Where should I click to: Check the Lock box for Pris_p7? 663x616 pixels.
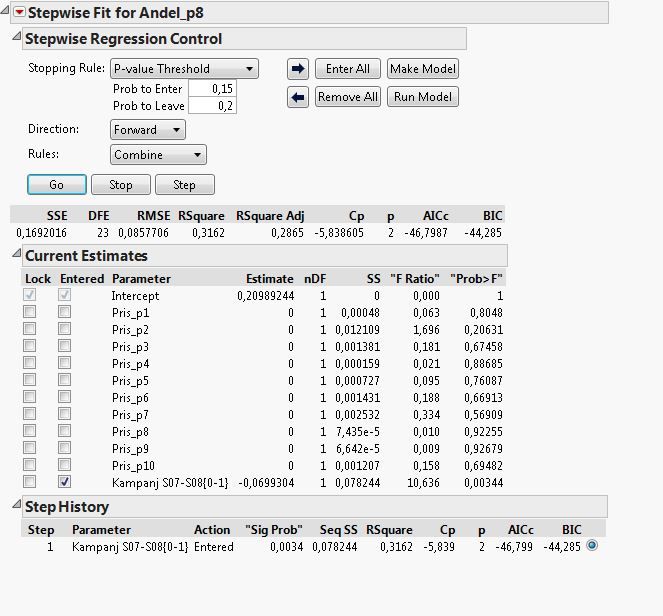point(30,414)
